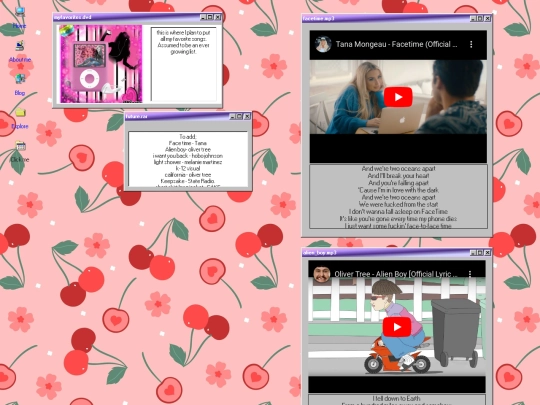Click the lyric 'And I'll break your heart'
The image size is (540, 405).
click(398, 176)
